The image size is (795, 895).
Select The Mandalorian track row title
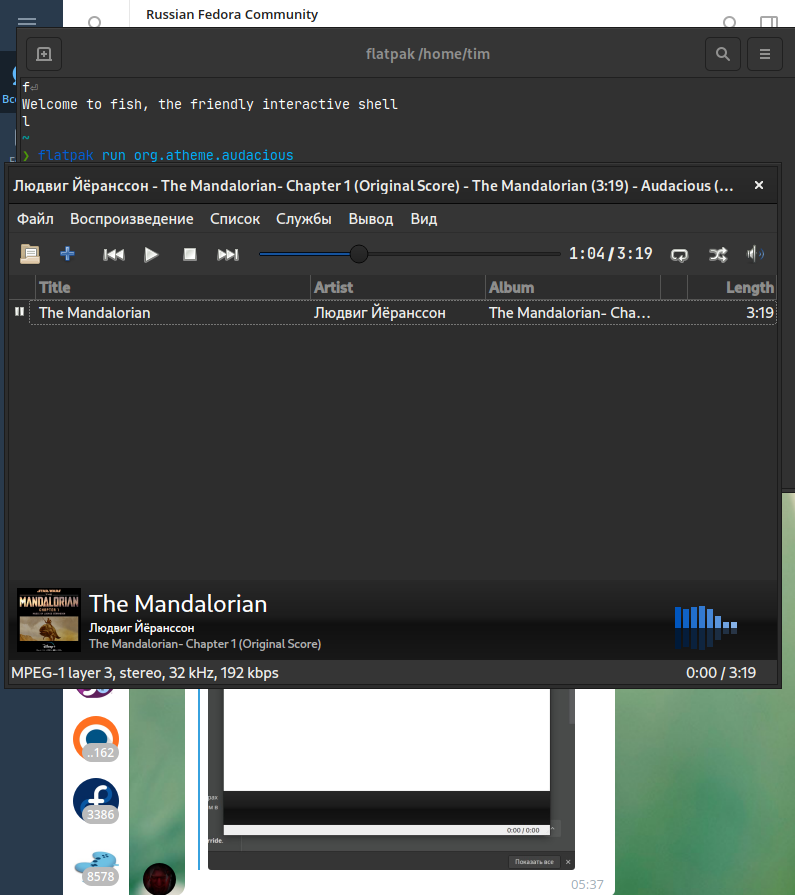[95, 313]
